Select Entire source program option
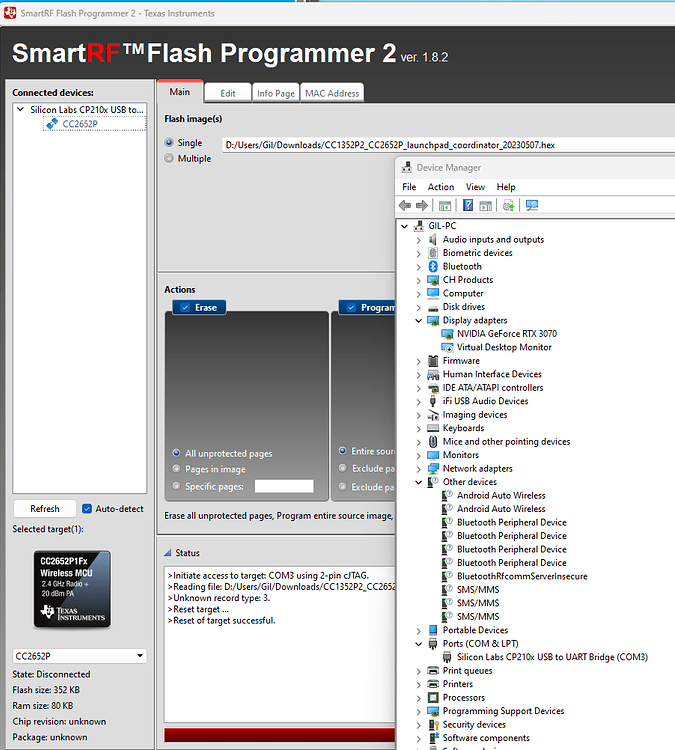The width and height of the screenshot is (675, 750). 343,451
